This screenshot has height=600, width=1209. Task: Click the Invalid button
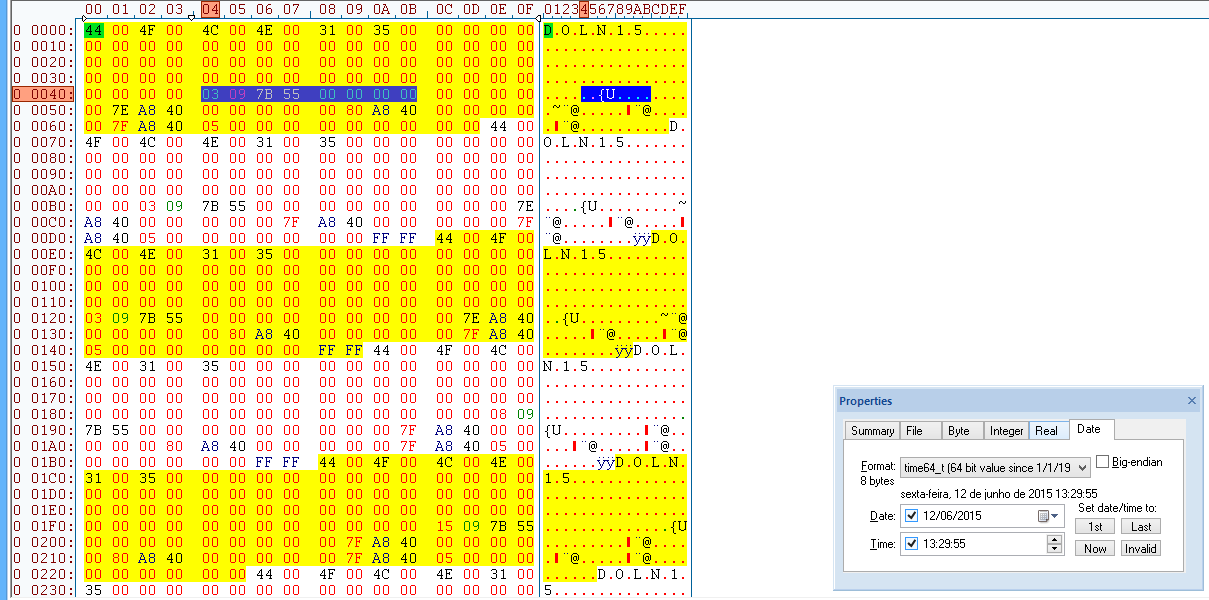pos(1140,548)
